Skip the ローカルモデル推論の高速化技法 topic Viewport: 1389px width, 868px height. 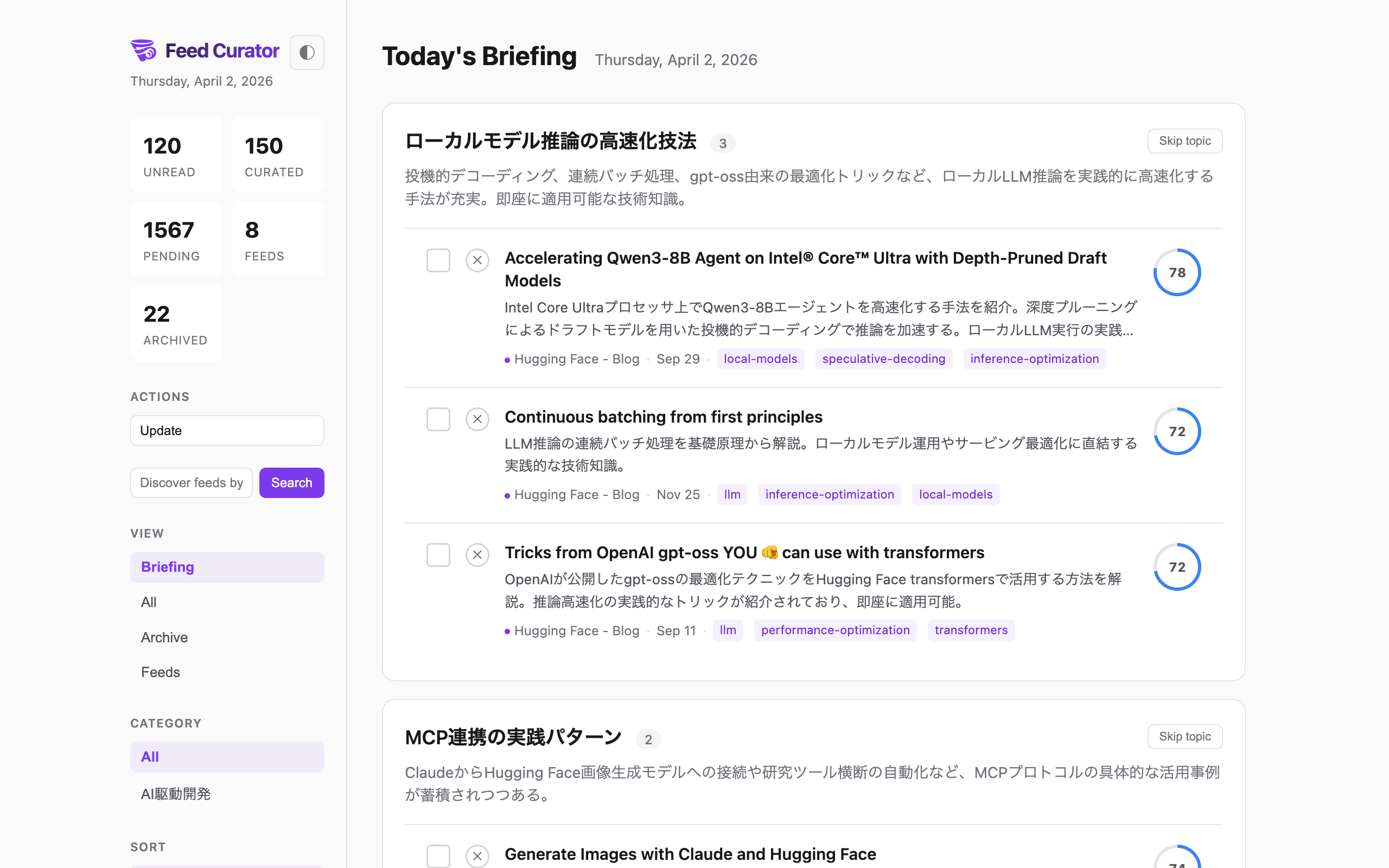click(x=1184, y=141)
